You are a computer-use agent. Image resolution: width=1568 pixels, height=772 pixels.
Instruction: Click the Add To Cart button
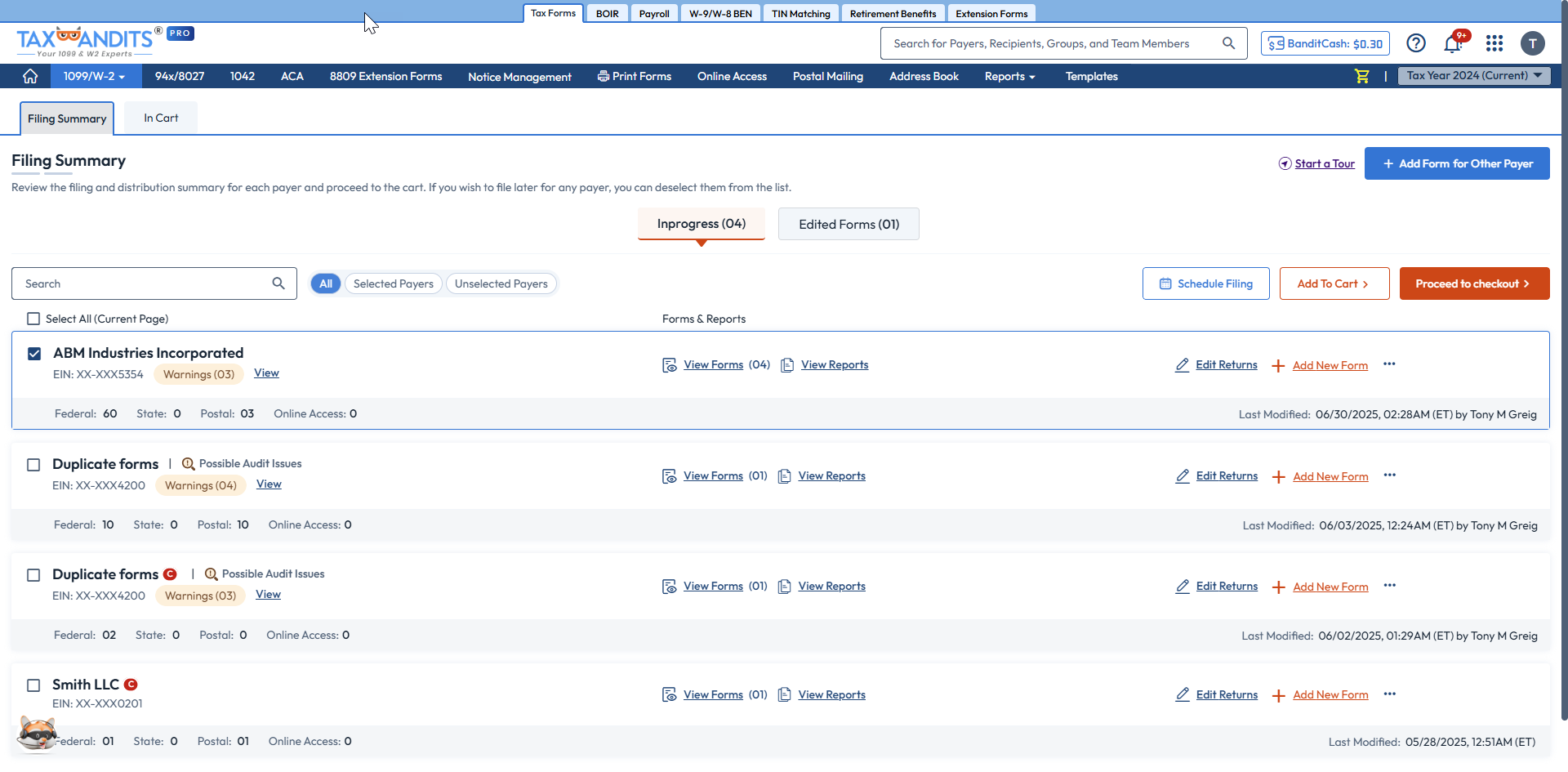tap(1334, 283)
